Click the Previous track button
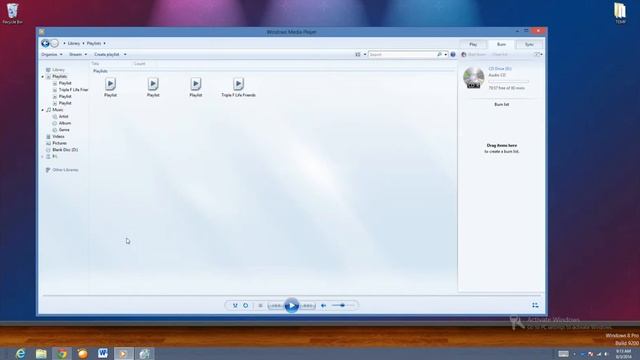Viewport: 640px width, 360px height. pyautogui.click(x=275, y=305)
